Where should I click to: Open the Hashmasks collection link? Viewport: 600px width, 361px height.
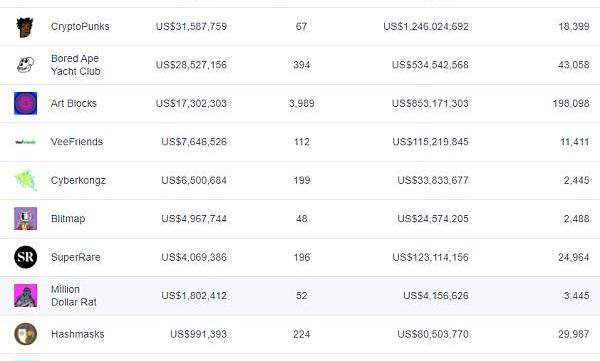point(78,334)
